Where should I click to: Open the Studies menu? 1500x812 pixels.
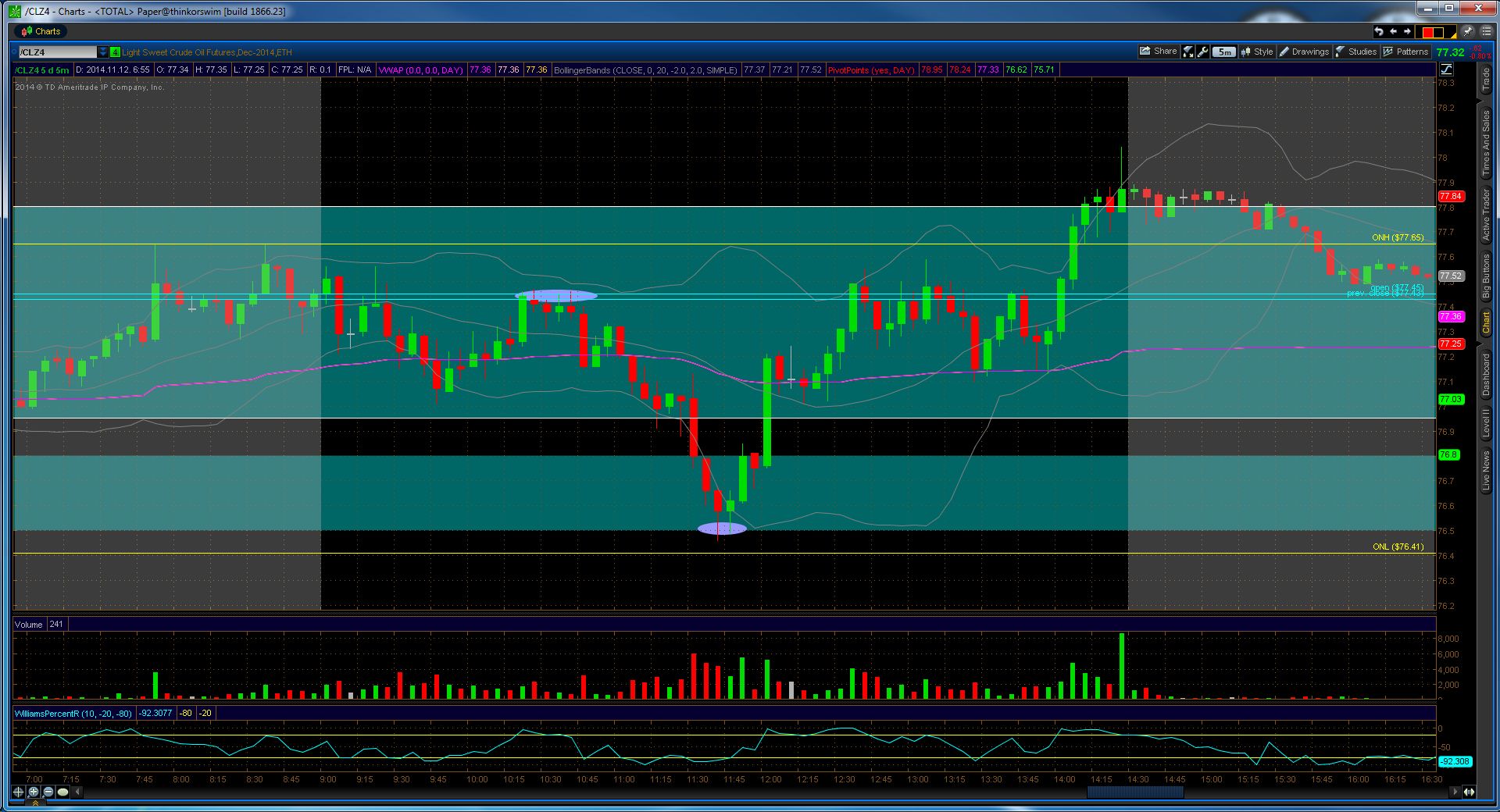point(1356,52)
